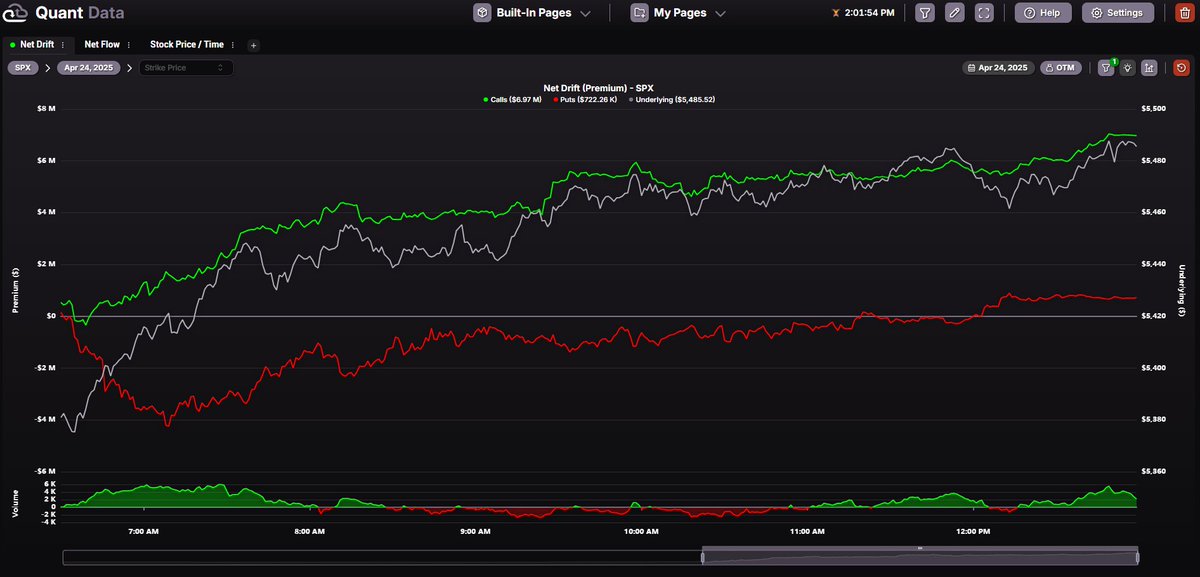Screen dimensions: 1200x577
Task: Switch to the Net Flow tab
Action: tap(102, 45)
